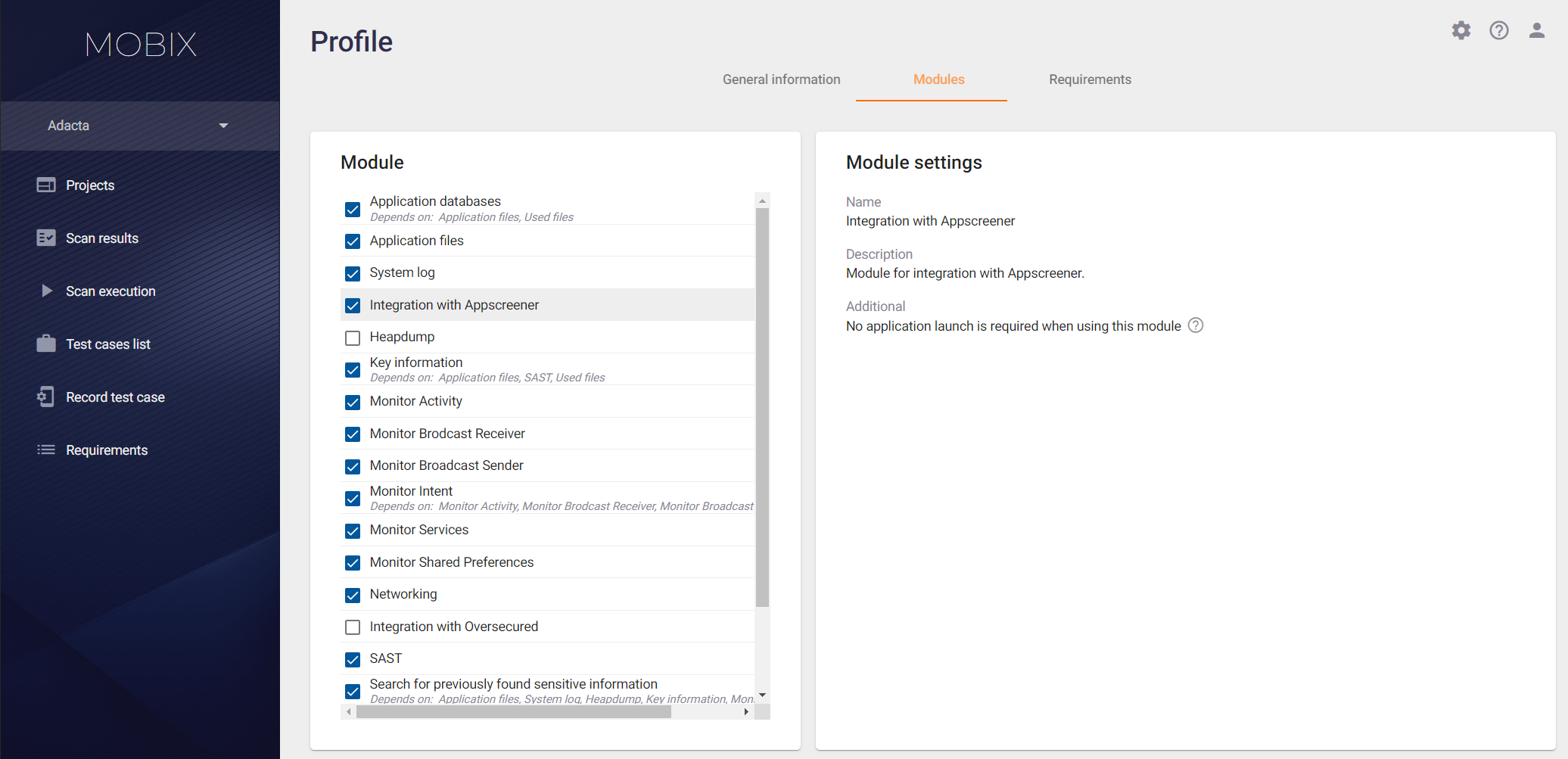Click the horizontal scrollbar left arrow
This screenshot has height=759, width=1568.
coord(348,712)
